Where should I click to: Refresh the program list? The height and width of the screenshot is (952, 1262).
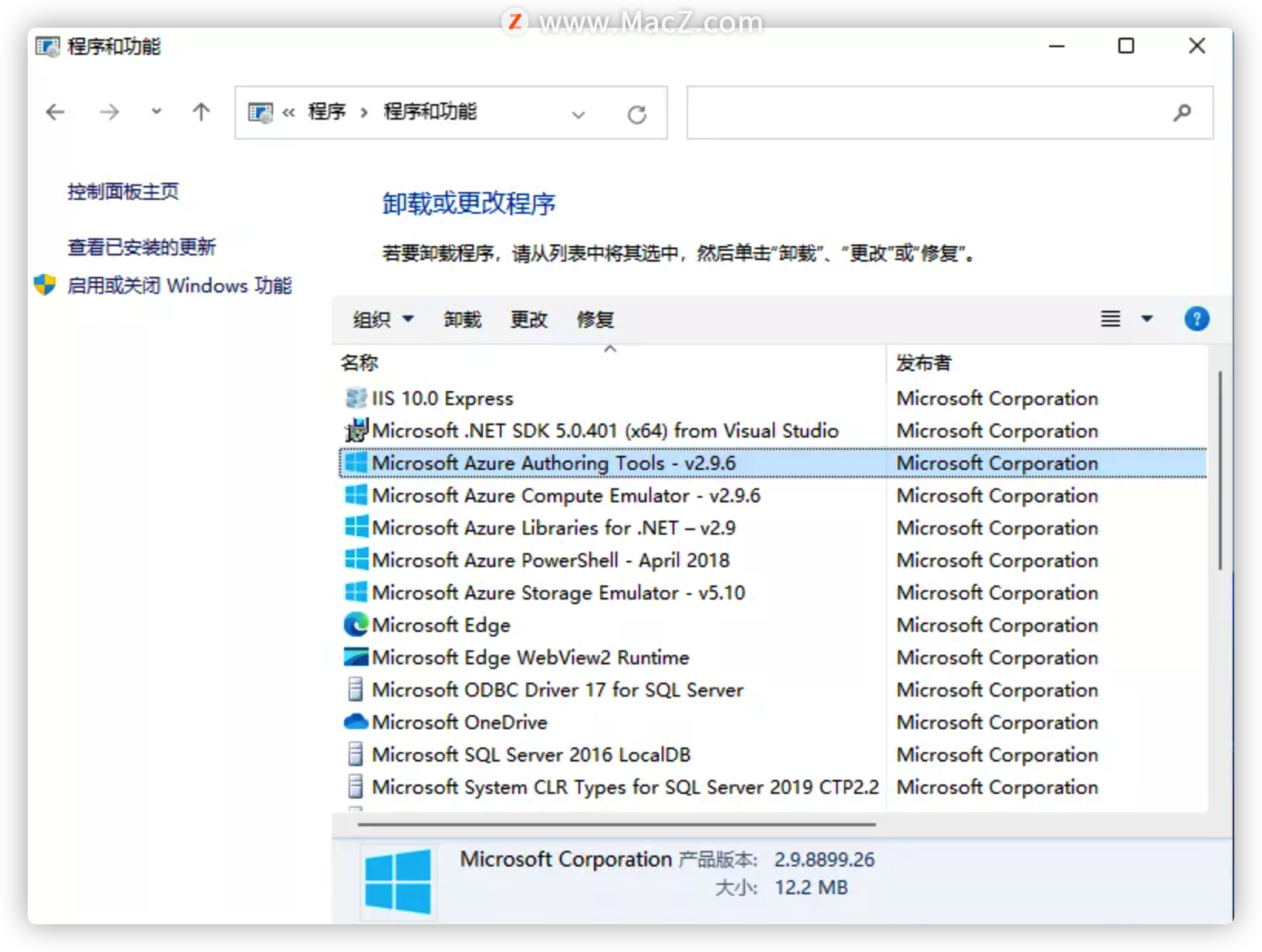click(637, 115)
